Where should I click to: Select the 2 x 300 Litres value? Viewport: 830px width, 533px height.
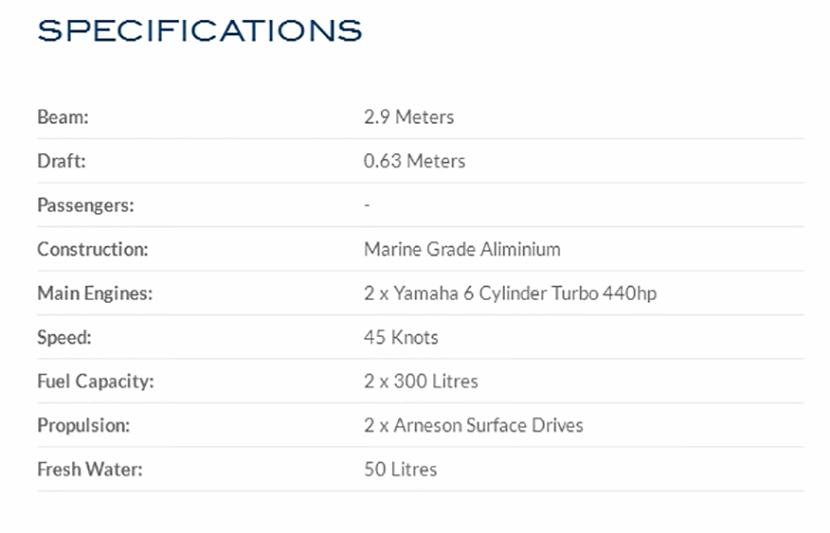(x=421, y=381)
